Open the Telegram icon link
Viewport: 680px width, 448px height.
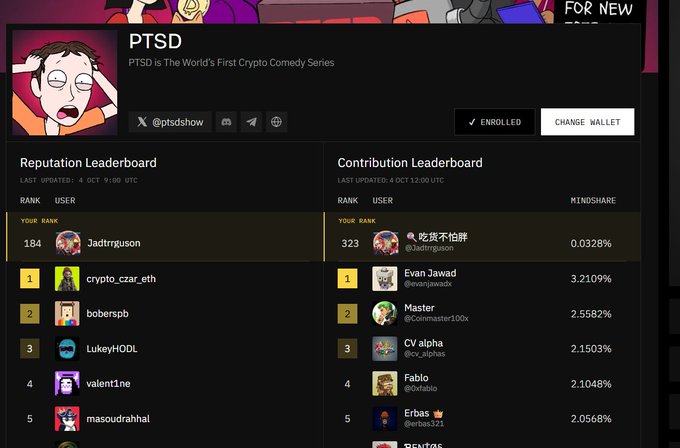pyautogui.click(x=251, y=122)
